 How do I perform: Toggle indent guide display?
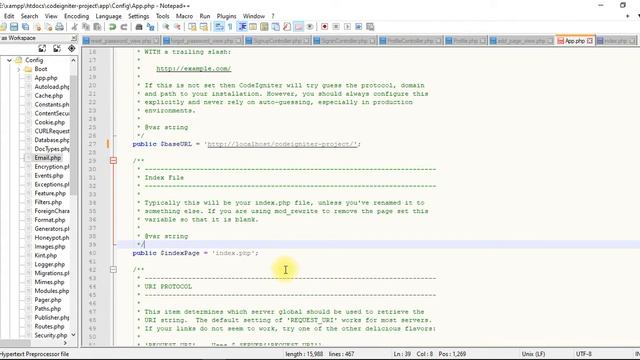click(x=242, y=27)
